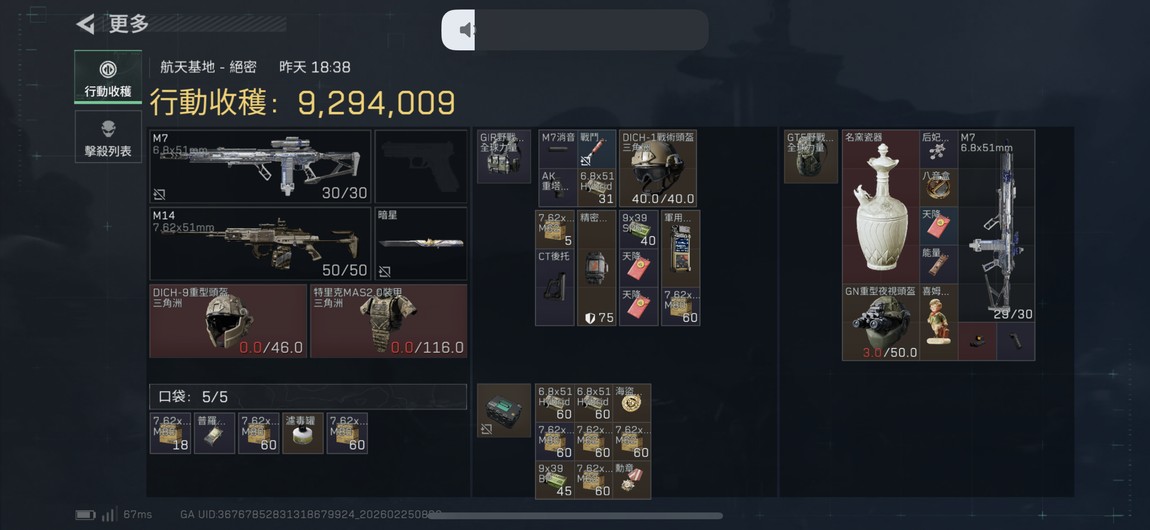Select the GN重型夜視頭盔 night vision helmet

(881, 322)
